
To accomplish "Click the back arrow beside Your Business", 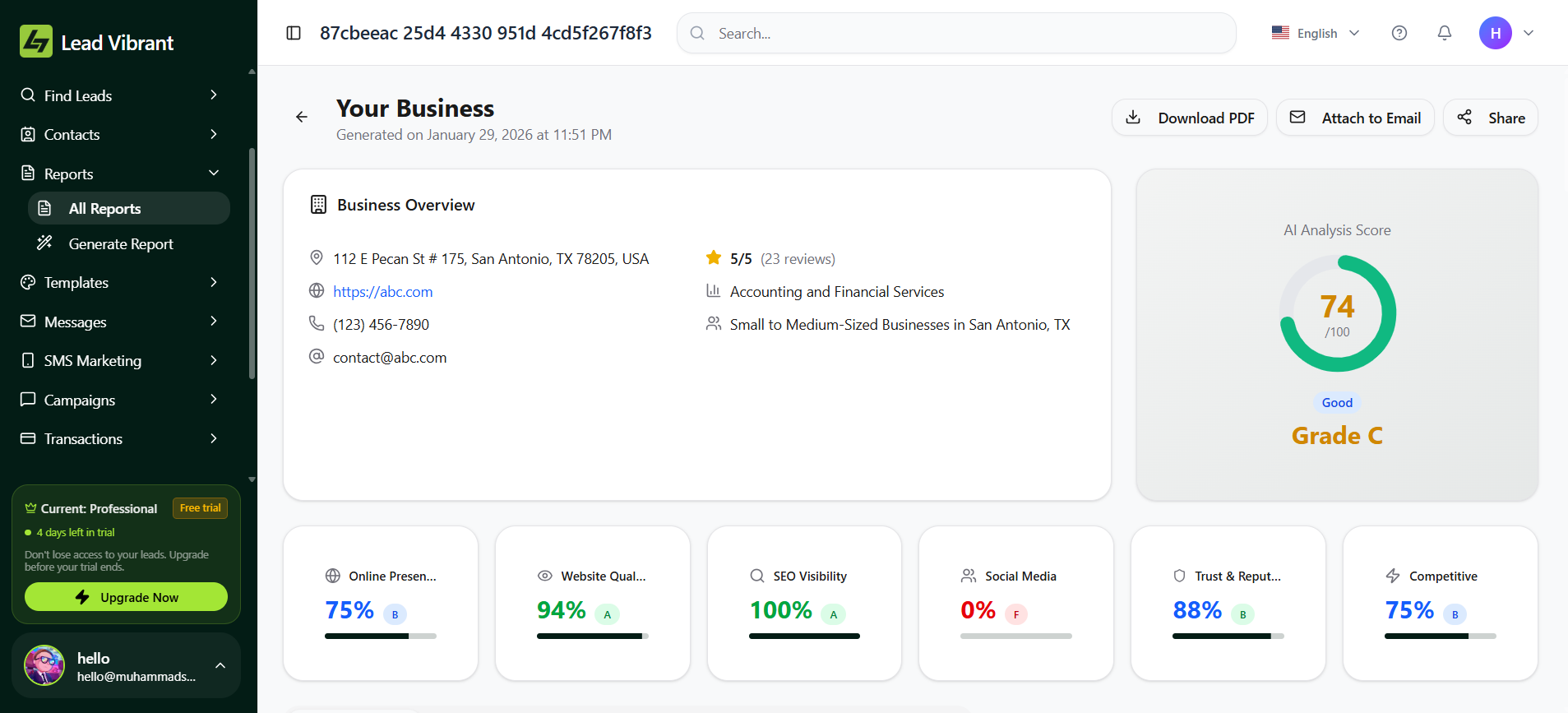I will point(302,117).
